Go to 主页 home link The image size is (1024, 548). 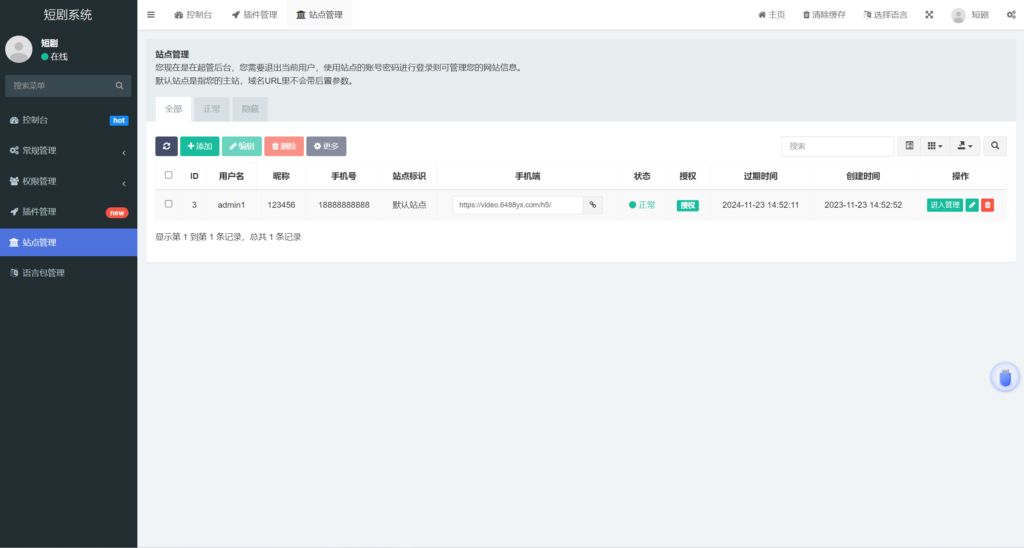pos(771,14)
